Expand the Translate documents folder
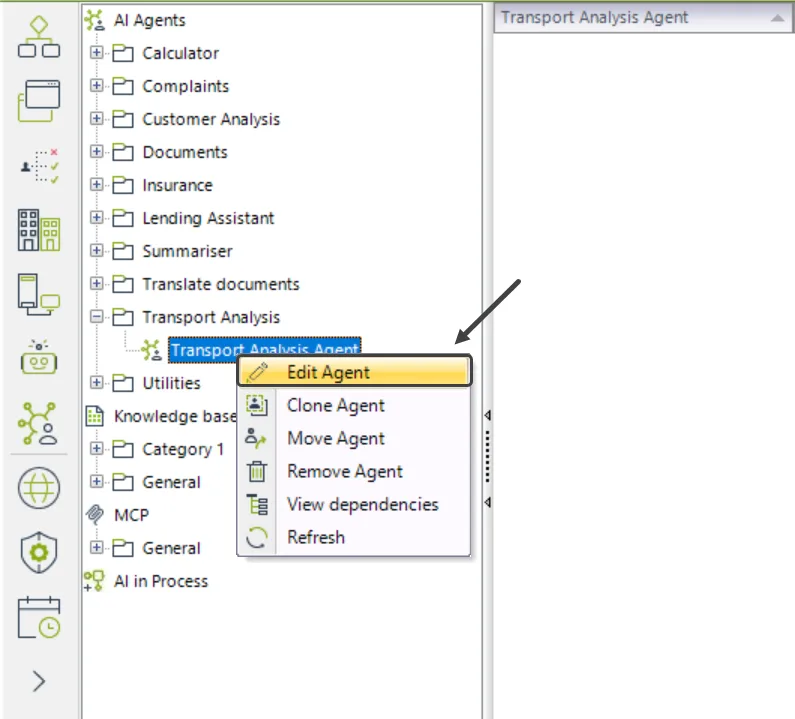The height and width of the screenshot is (719, 795). 96,283
